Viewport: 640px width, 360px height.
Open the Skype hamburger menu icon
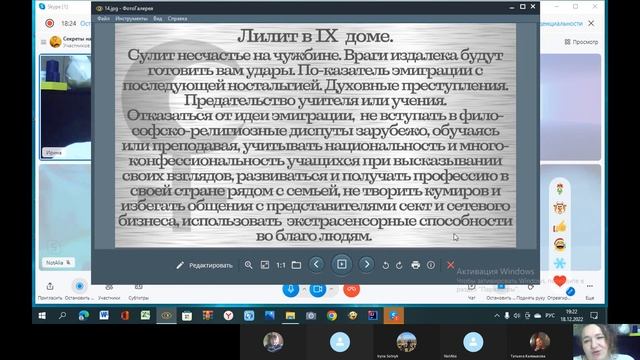(43, 42)
